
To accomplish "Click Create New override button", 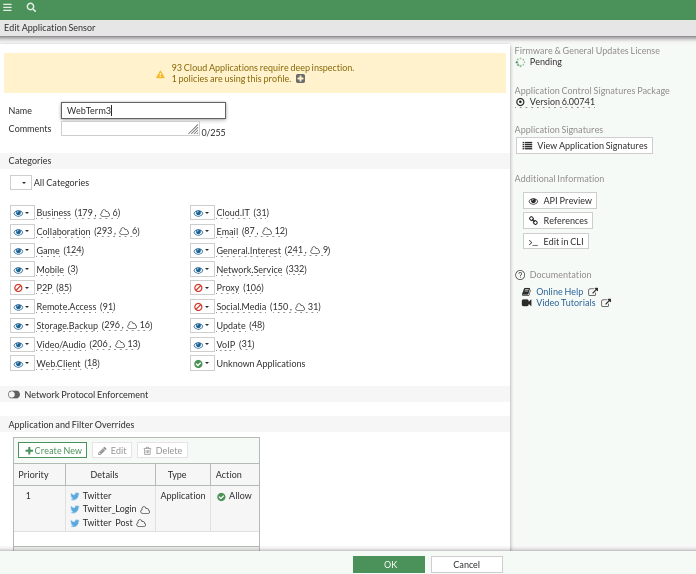I will 52,451.
